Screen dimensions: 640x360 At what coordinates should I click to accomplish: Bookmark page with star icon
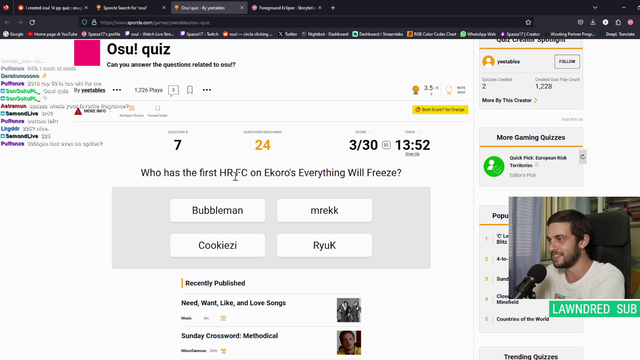point(528,22)
